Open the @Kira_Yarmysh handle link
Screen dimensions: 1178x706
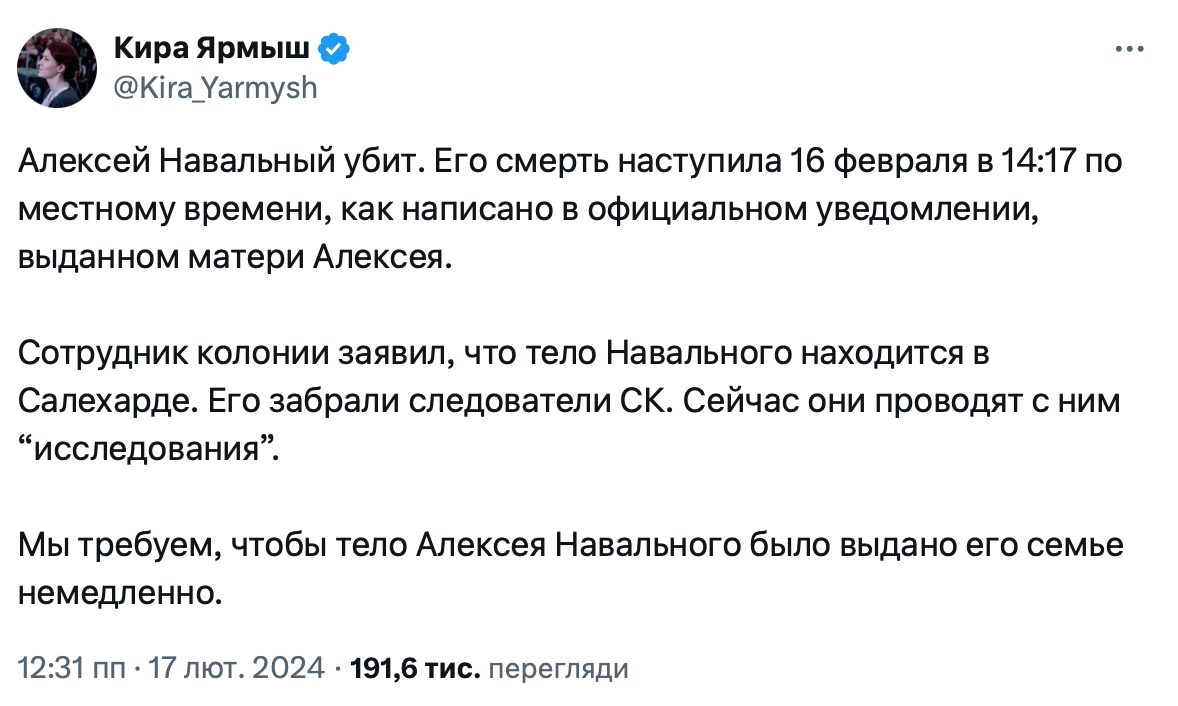[x=217, y=88]
